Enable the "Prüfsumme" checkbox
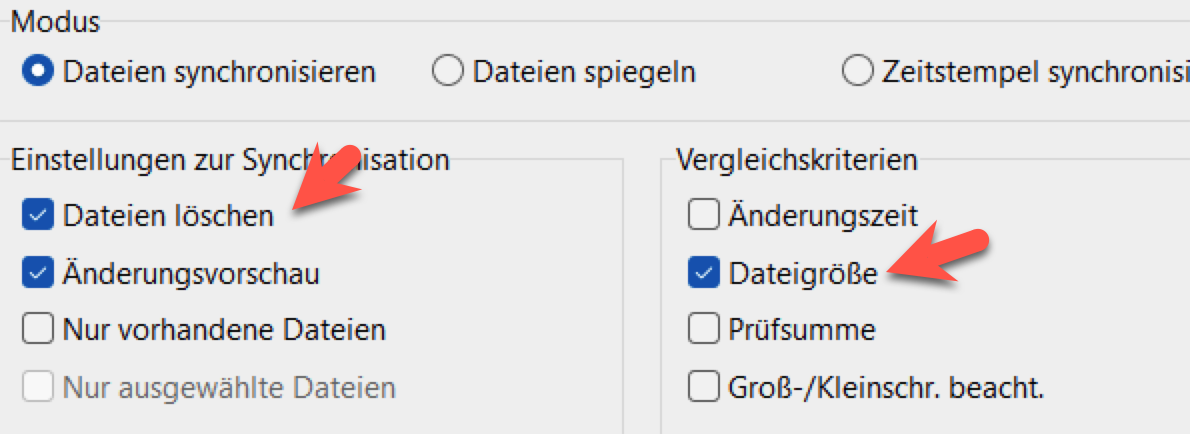 coord(704,329)
